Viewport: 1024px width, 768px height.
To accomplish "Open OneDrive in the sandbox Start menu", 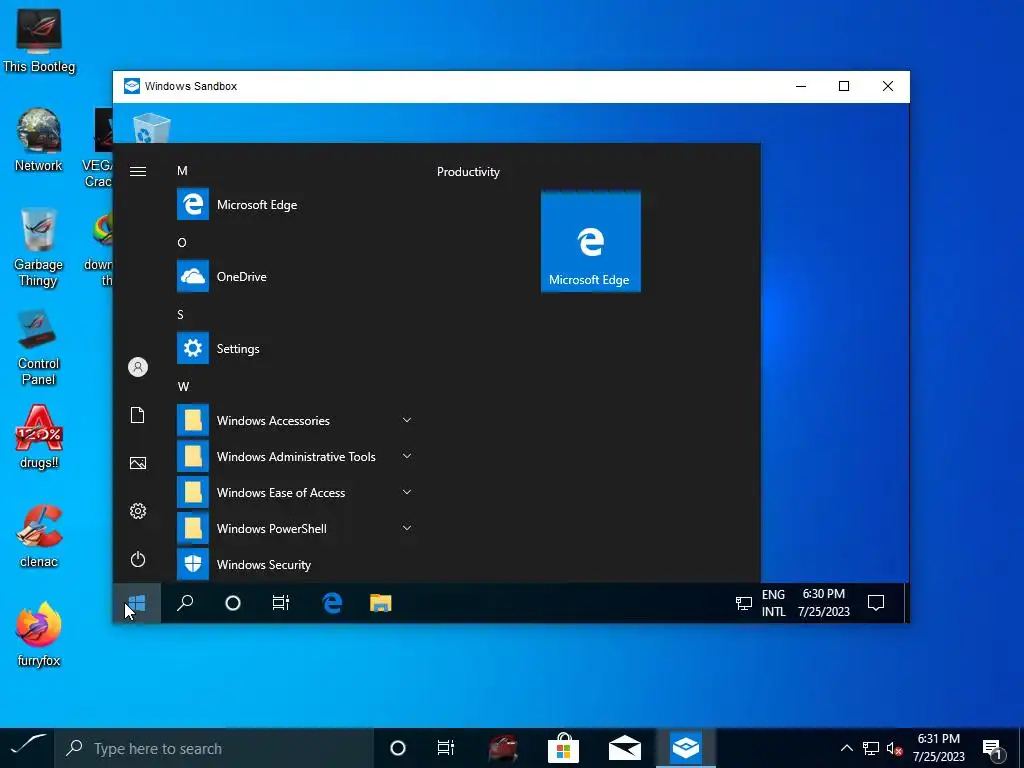I will [x=294, y=276].
